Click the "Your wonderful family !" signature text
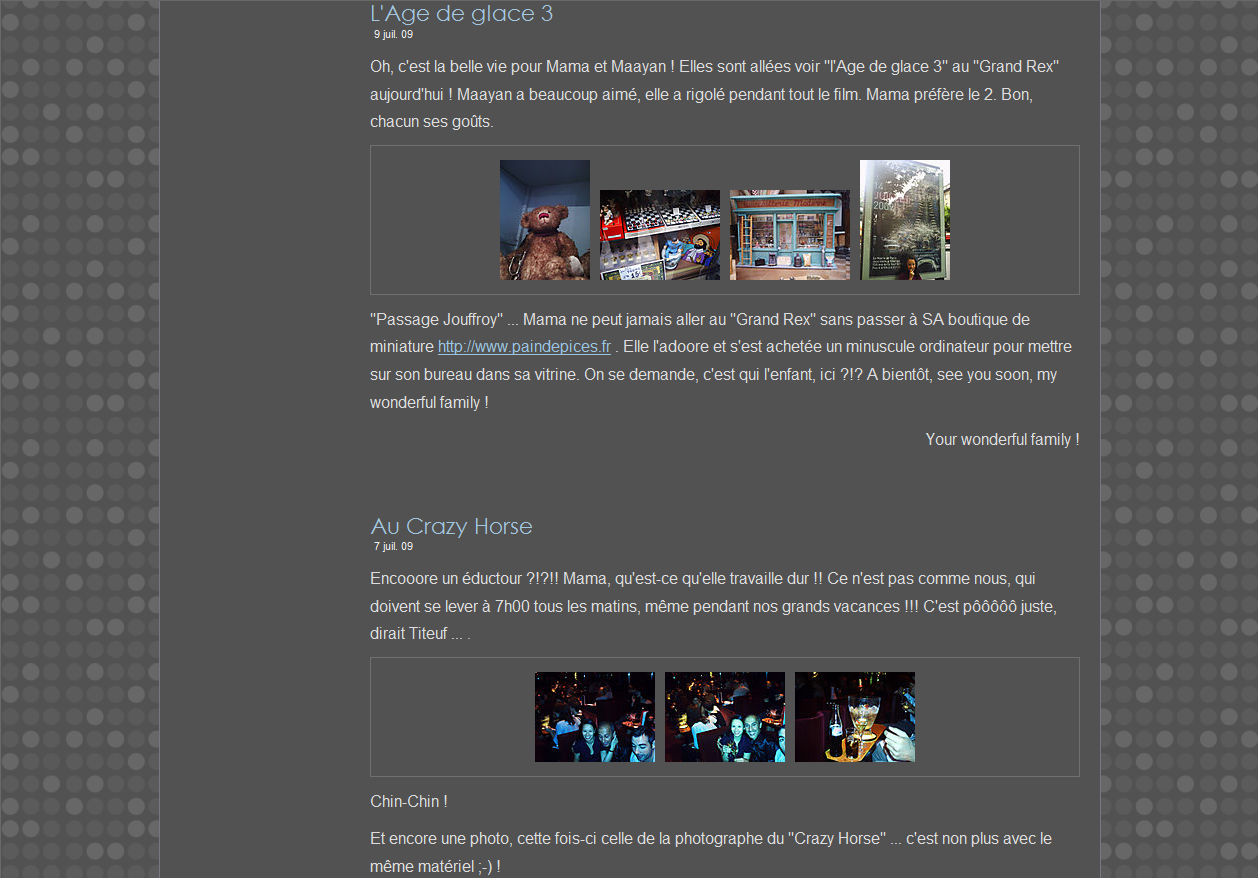1258x878 pixels. (x=1002, y=440)
